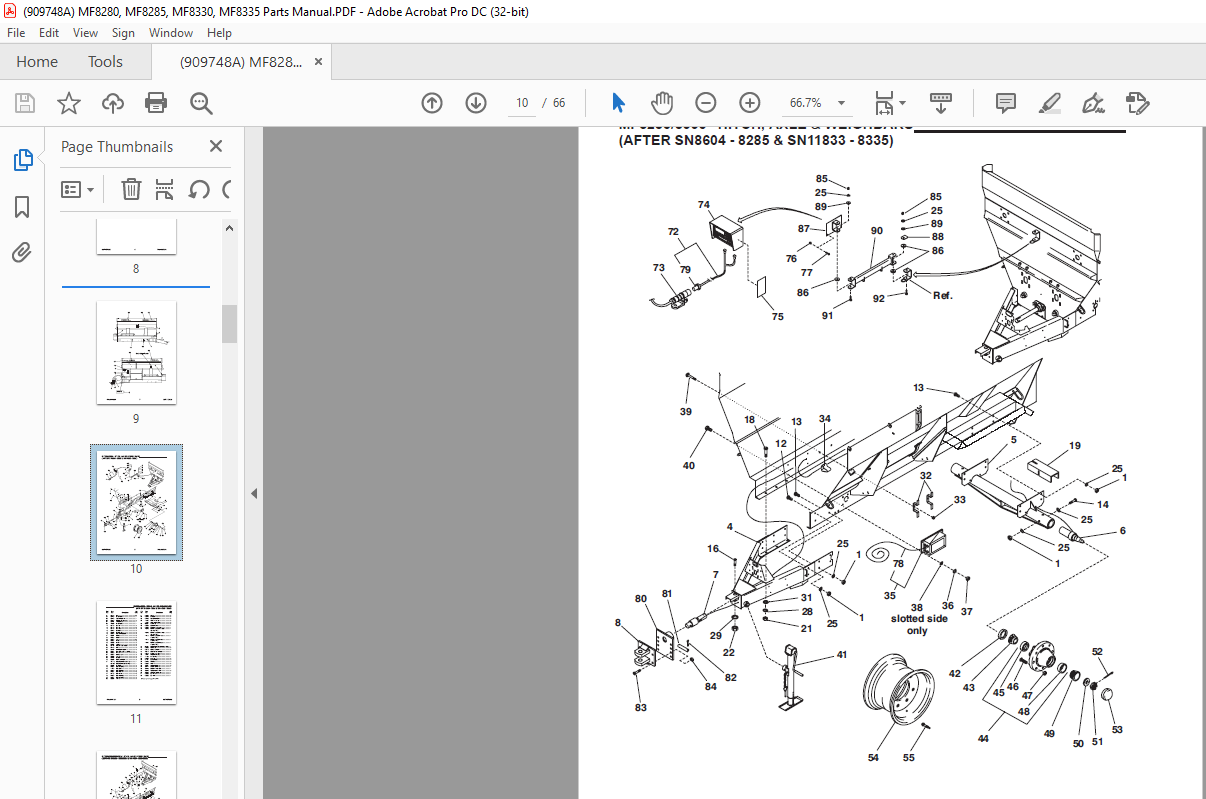
Task: Switch to the Tools tab
Action: [106, 61]
